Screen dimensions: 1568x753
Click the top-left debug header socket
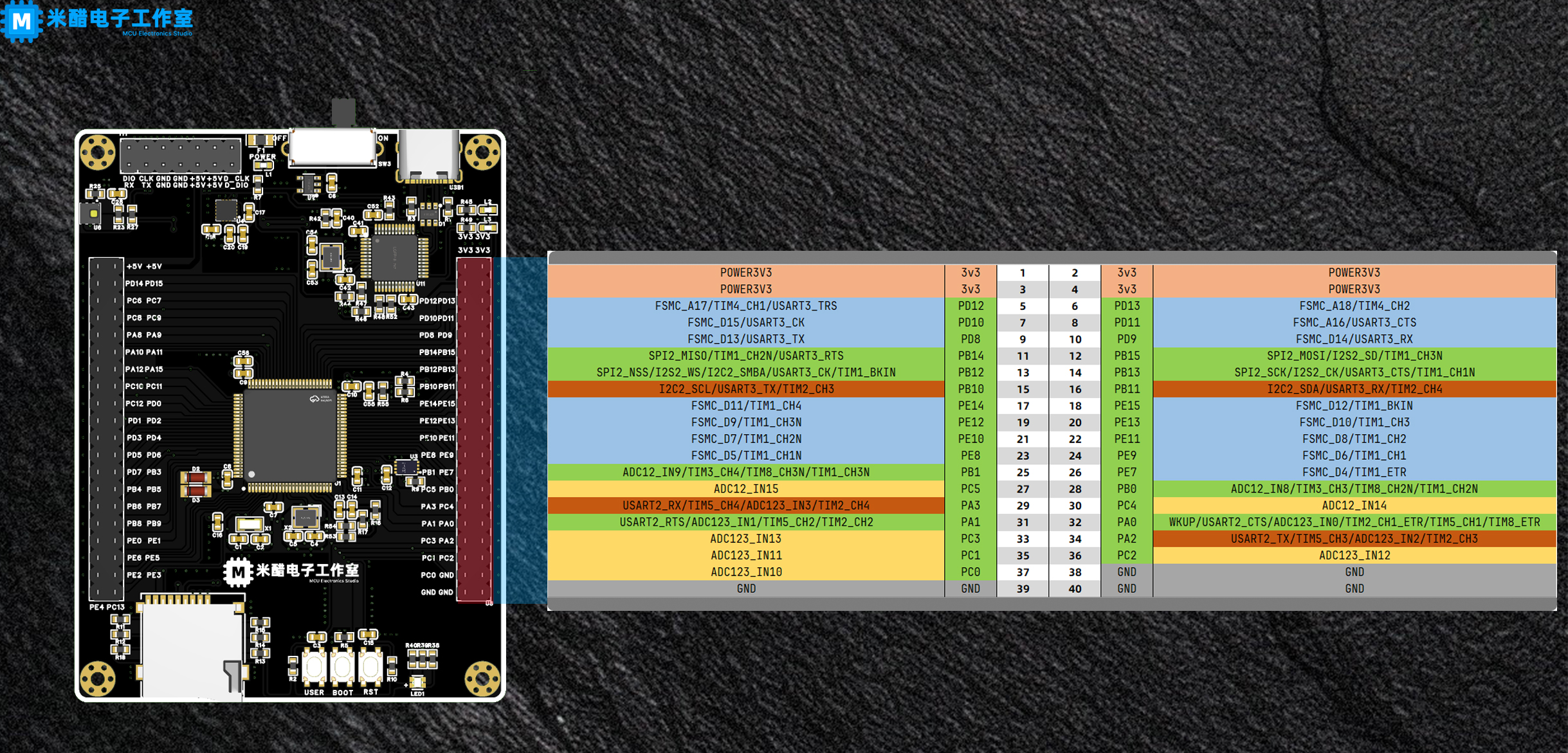tap(180, 155)
